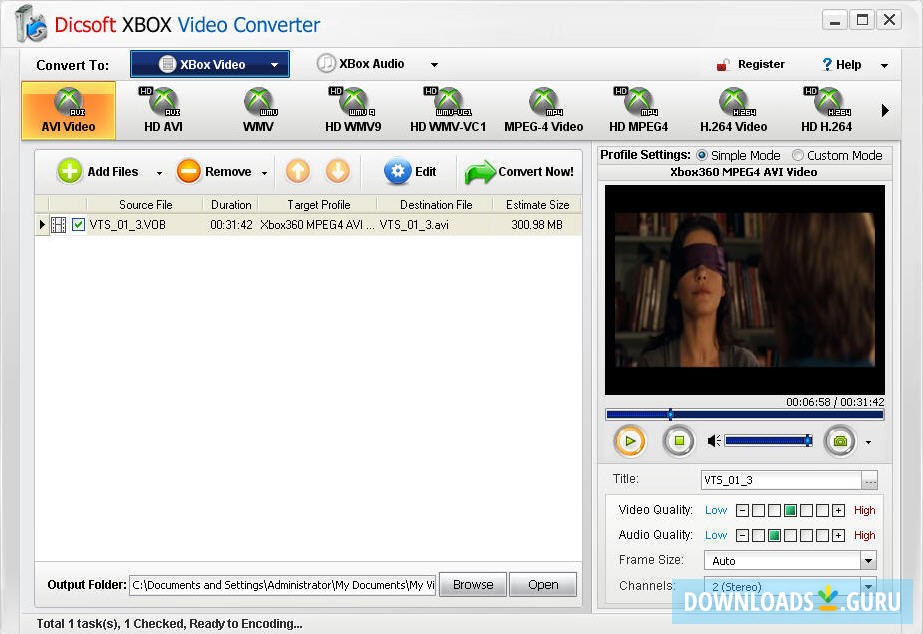Select the MPEG-4 Video profile

[543, 108]
